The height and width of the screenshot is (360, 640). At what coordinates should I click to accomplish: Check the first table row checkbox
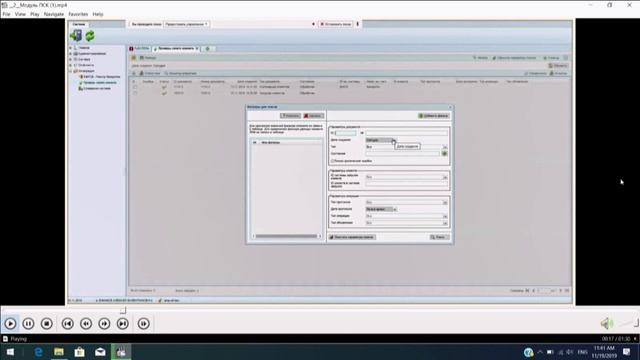(135, 87)
